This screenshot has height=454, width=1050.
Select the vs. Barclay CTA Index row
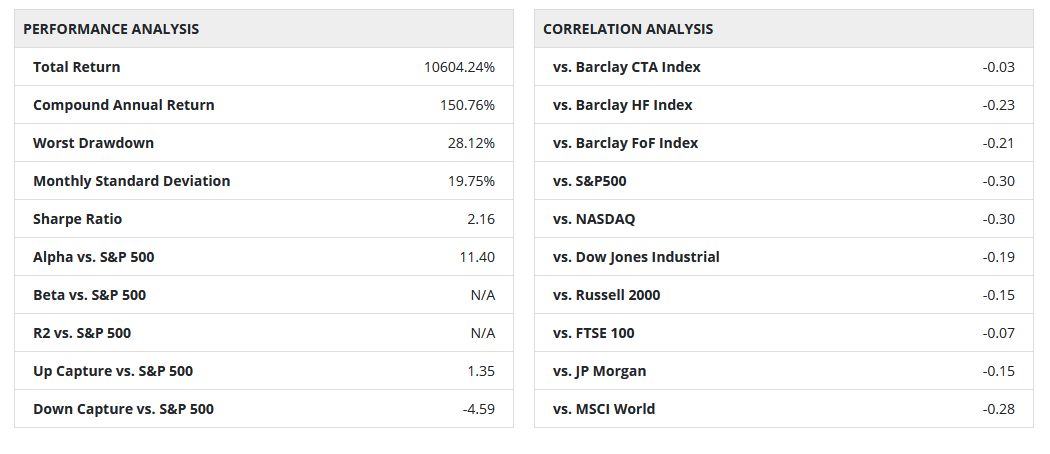tap(627, 67)
